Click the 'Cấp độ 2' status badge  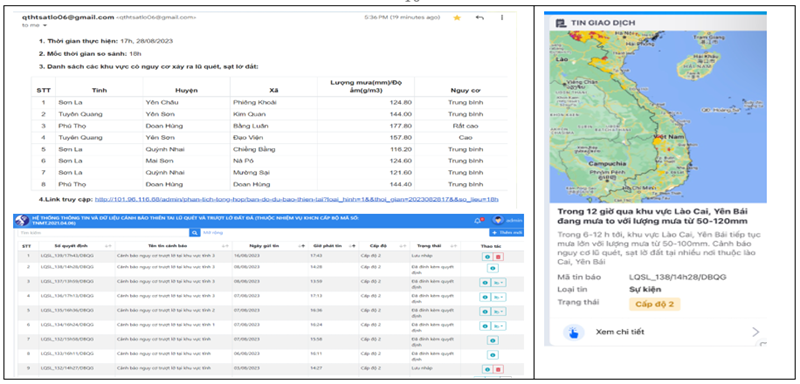click(x=654, y=304)
